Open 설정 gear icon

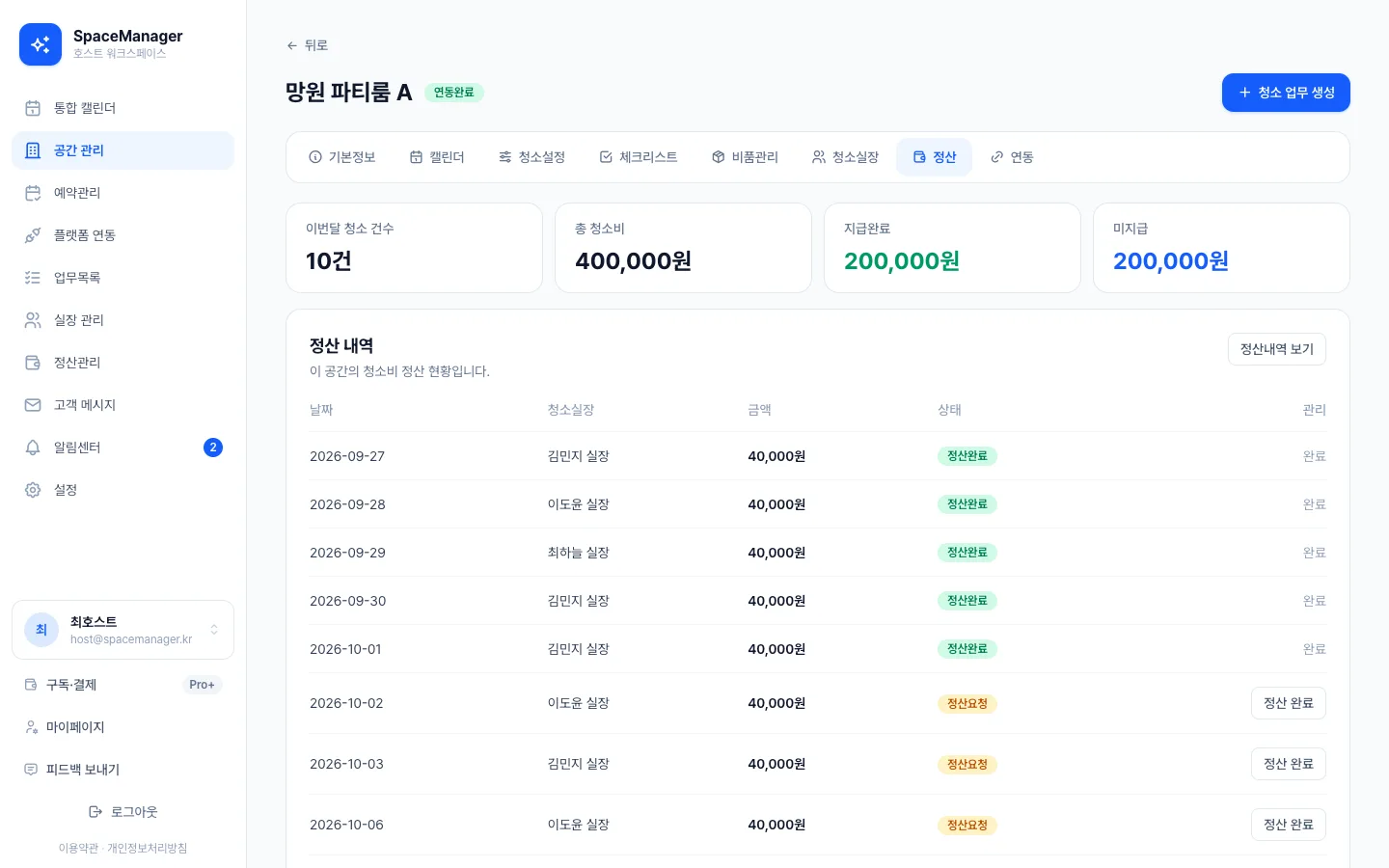click(x=33, y=490)
